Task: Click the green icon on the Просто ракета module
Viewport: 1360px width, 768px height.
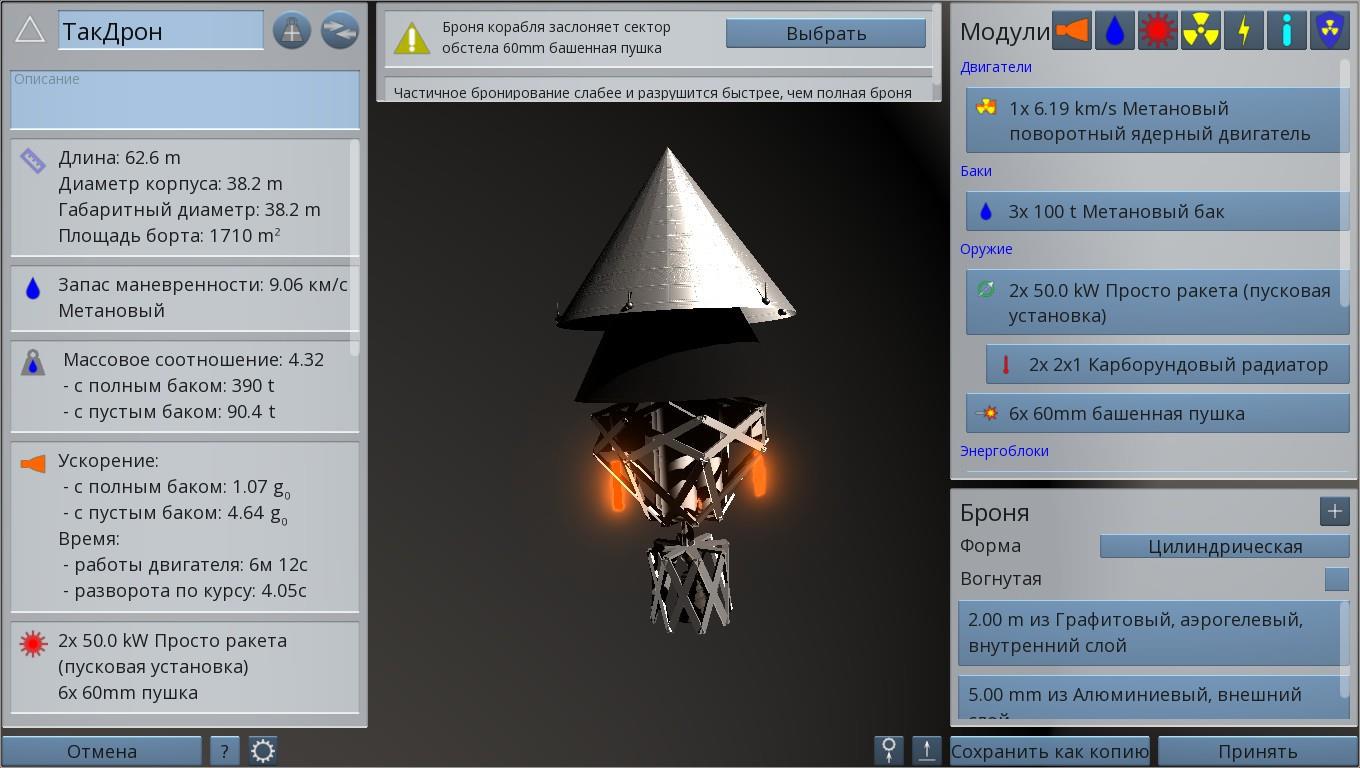Action: [x=987, y=290]
